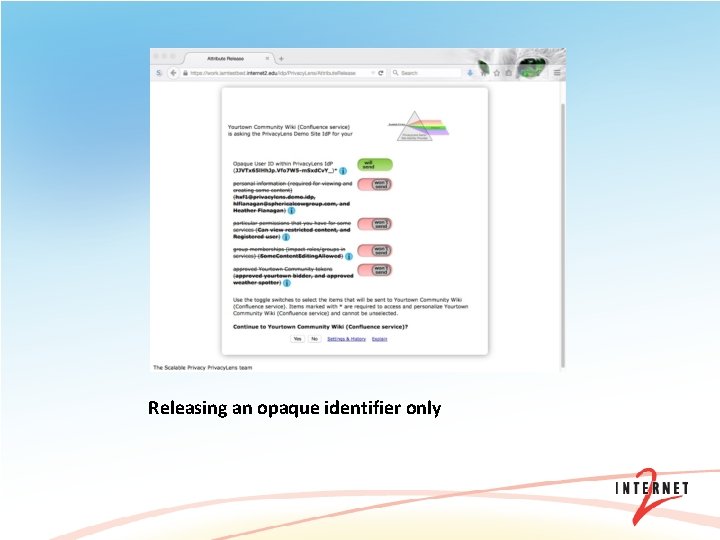Viewport: 720px width, 540px height.
Task: Click the No button
Action: [315, 339]
